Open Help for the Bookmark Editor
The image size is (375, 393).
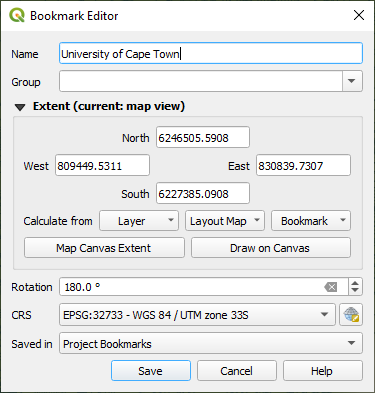[x=323, y=371]
